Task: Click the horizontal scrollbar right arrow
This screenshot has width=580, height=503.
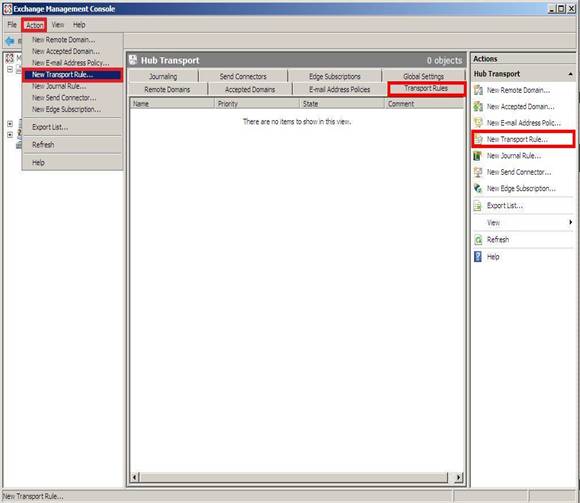Action: (459, 477)
